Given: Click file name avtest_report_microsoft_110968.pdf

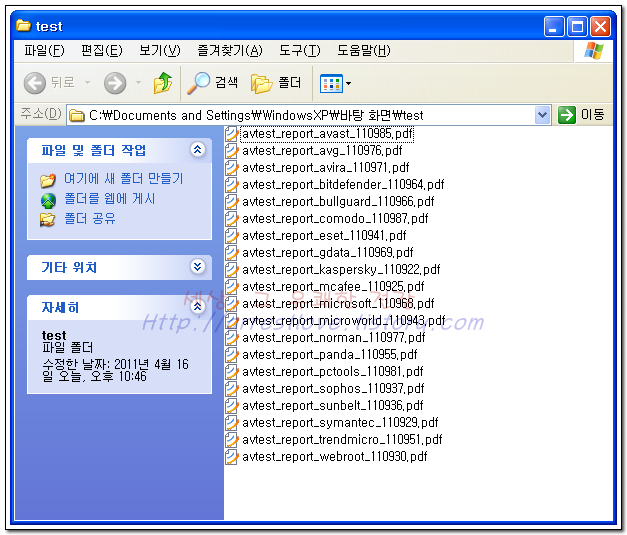Looking at the screenshot, I should pyautogui.click(x=338, y=304).
